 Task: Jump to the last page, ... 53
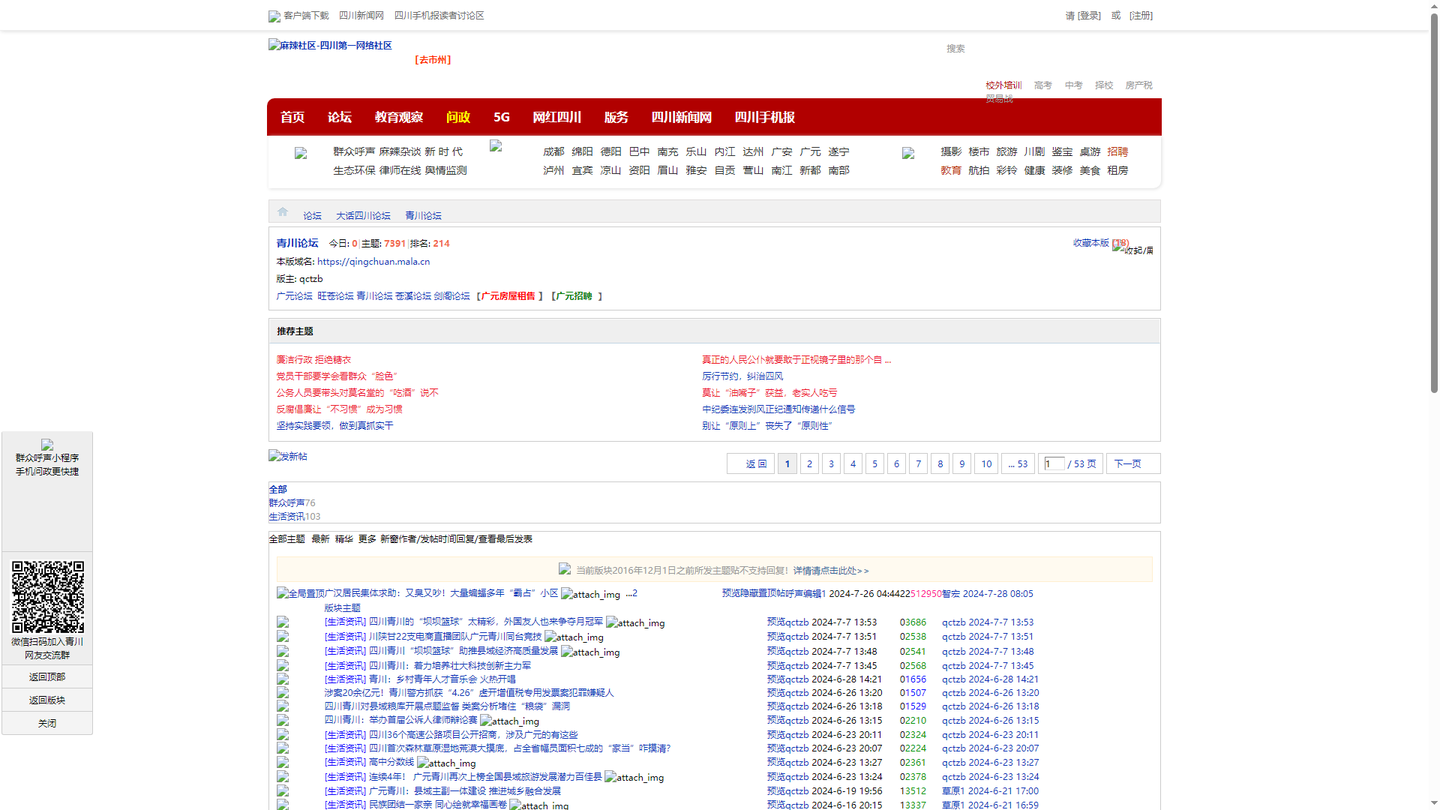[x=1018, y=464]
